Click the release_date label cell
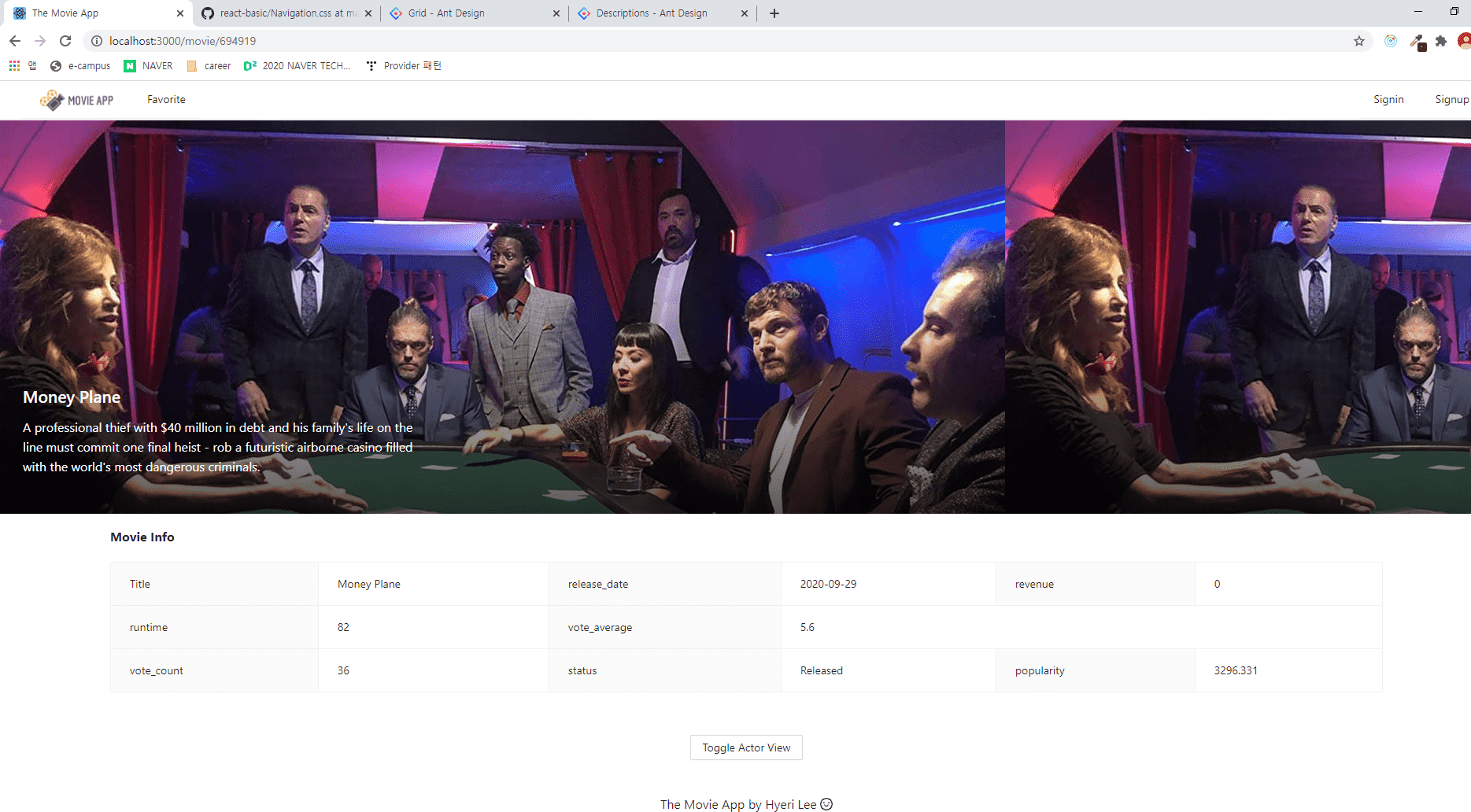 tap(665, 584)
